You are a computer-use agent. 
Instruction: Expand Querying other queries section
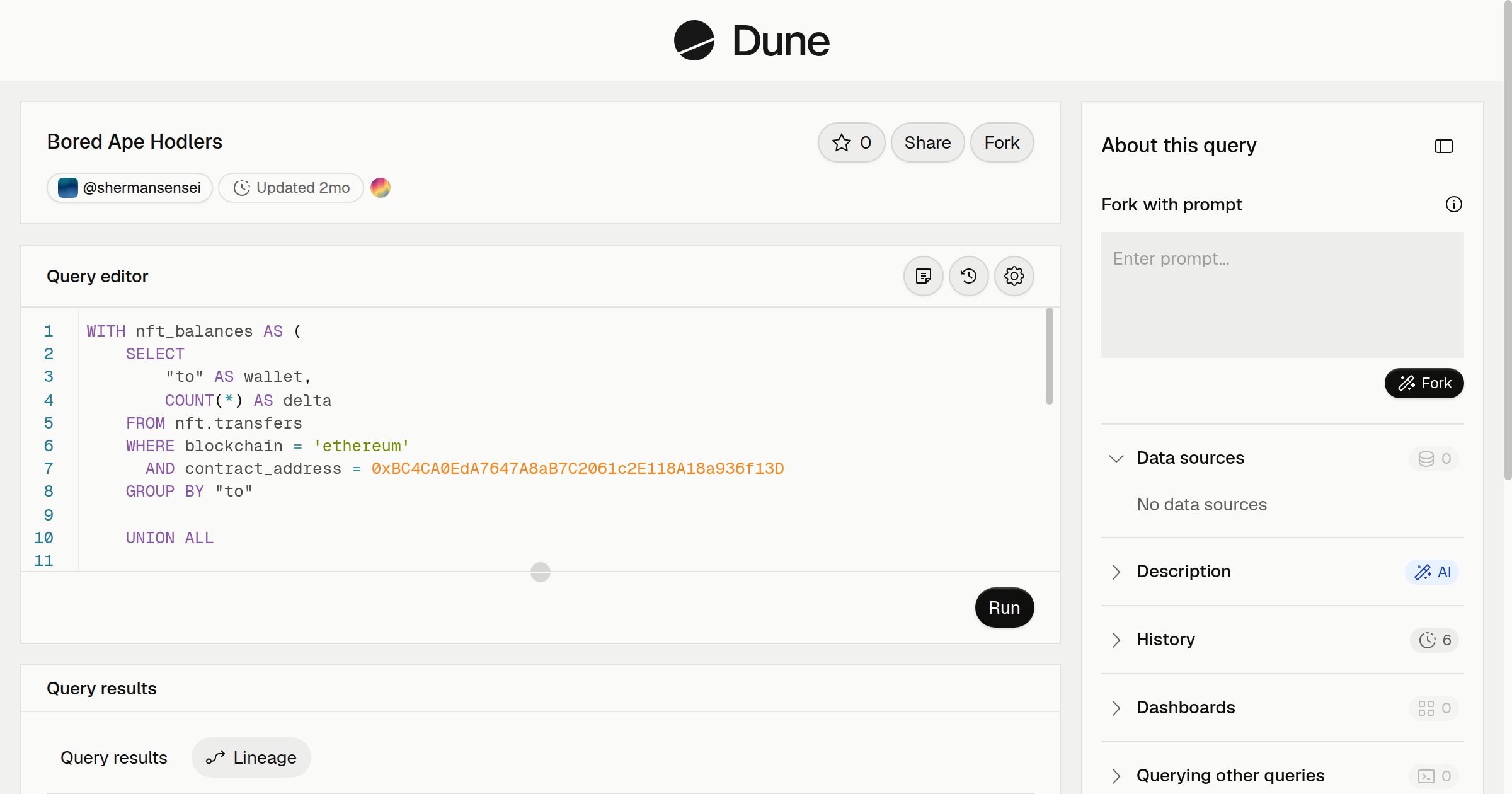1116,776
